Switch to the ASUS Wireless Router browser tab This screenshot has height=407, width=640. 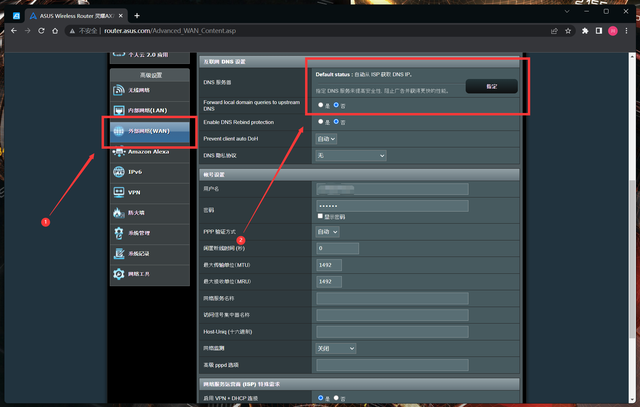click(76, 16)
